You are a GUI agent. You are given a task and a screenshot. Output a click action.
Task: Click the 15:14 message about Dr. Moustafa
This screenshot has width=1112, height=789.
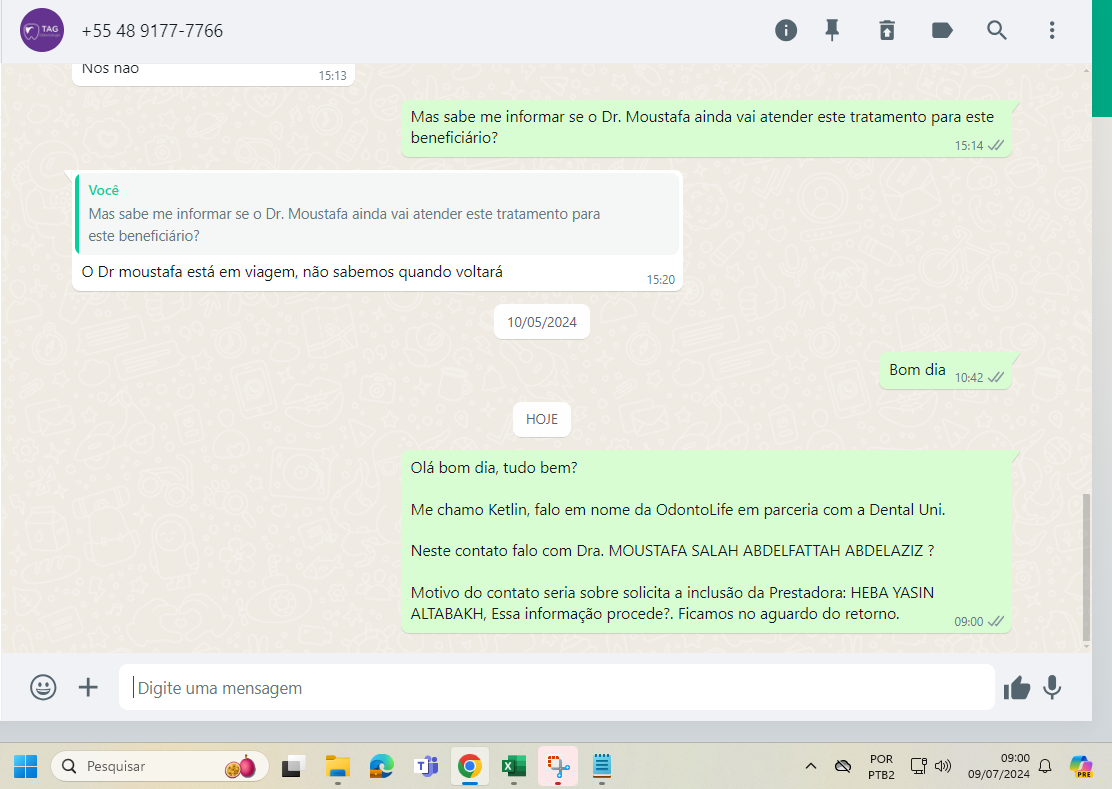click(706, 128)
